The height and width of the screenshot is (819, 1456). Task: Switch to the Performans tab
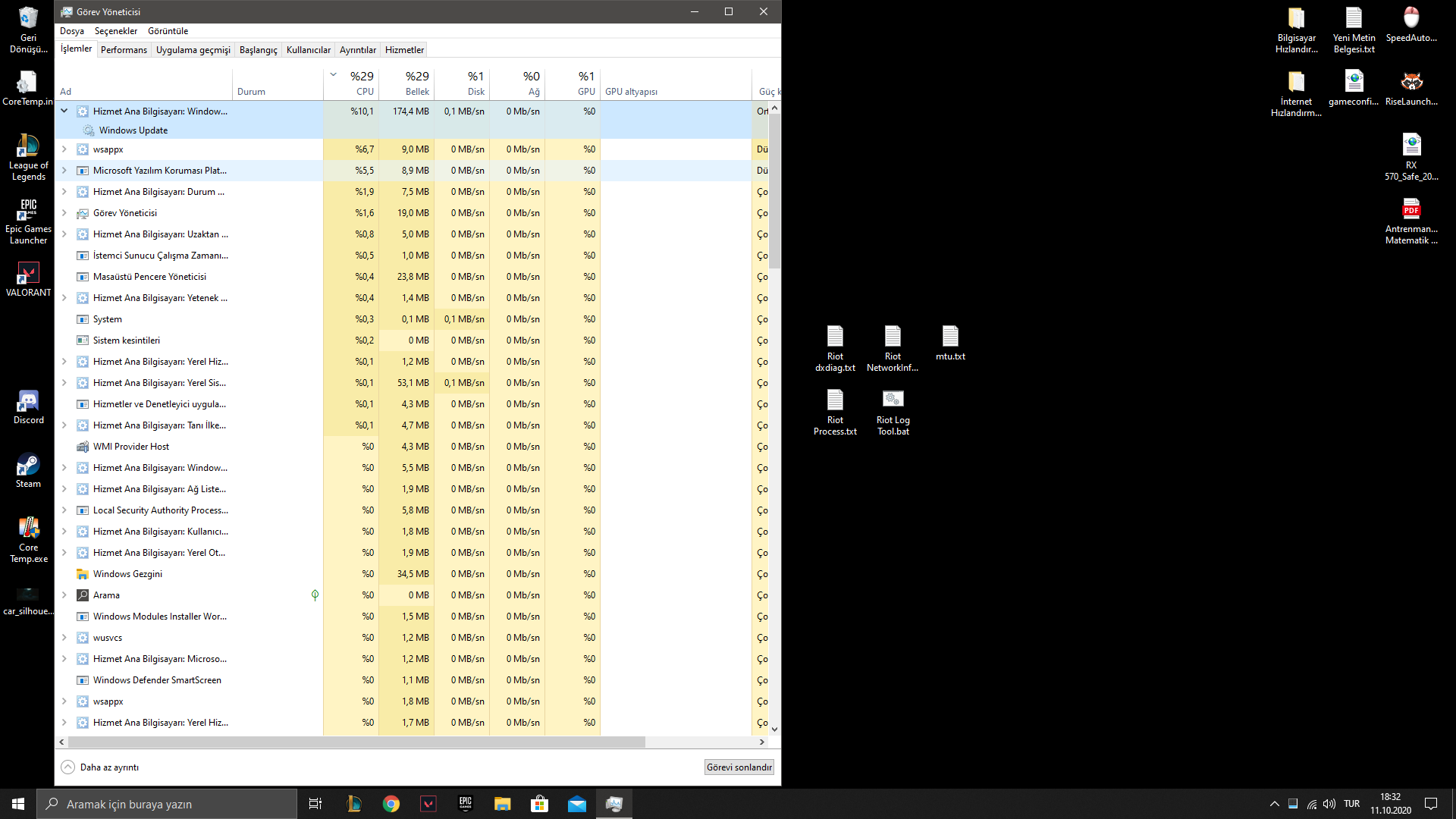point(124,50)
